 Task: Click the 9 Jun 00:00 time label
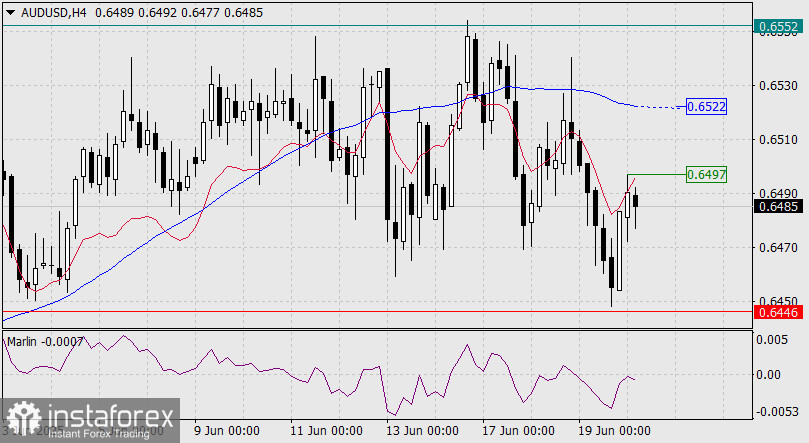[x=226, y=431]
